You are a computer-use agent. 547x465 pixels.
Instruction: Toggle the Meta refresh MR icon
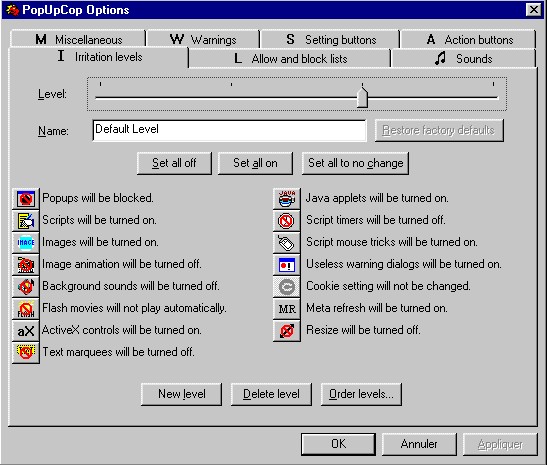(286, 309)
